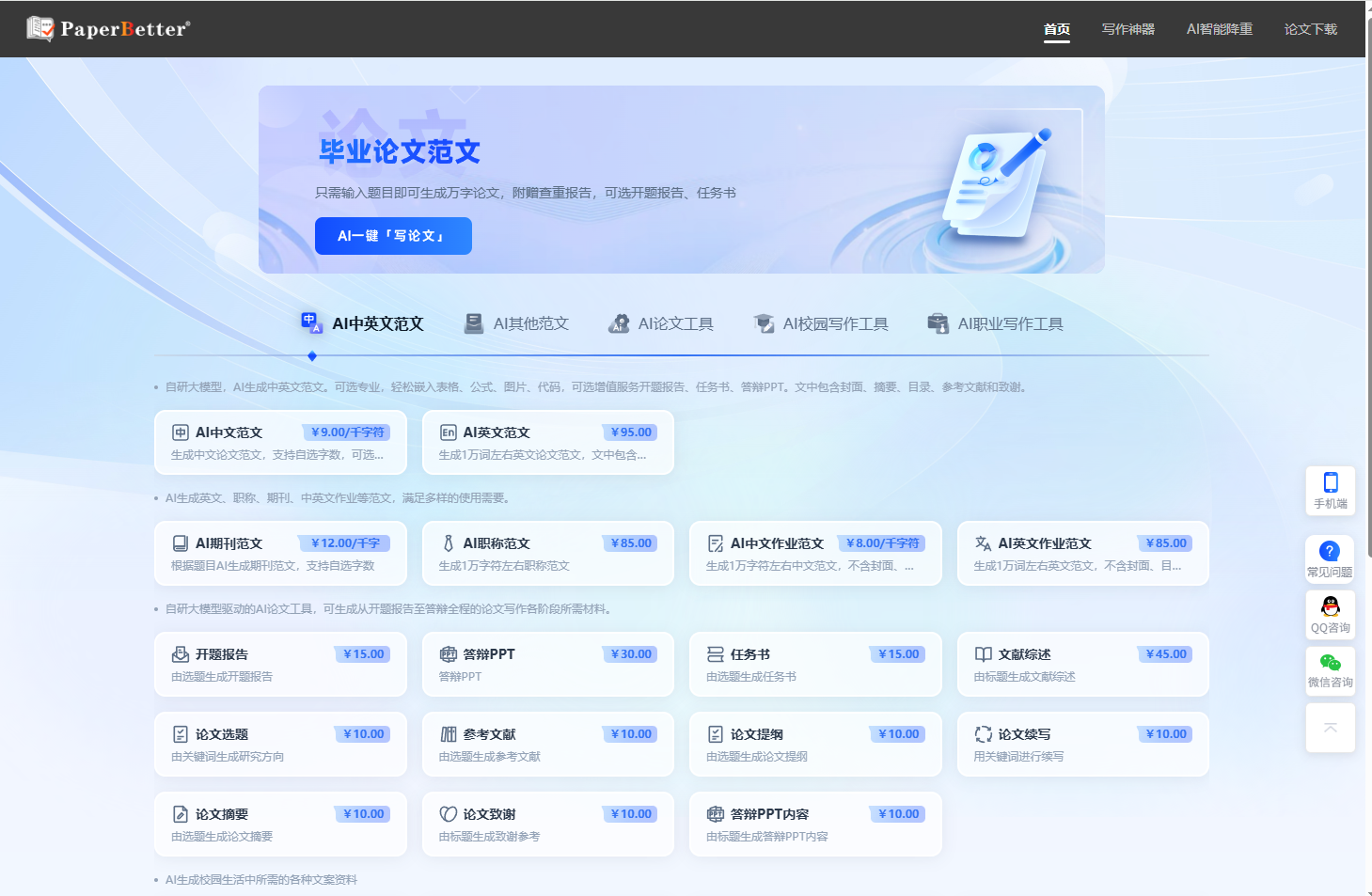Click the AI中英文范文 tab icon
Viewport: 1372px width, 896px height.
(311, 322)
